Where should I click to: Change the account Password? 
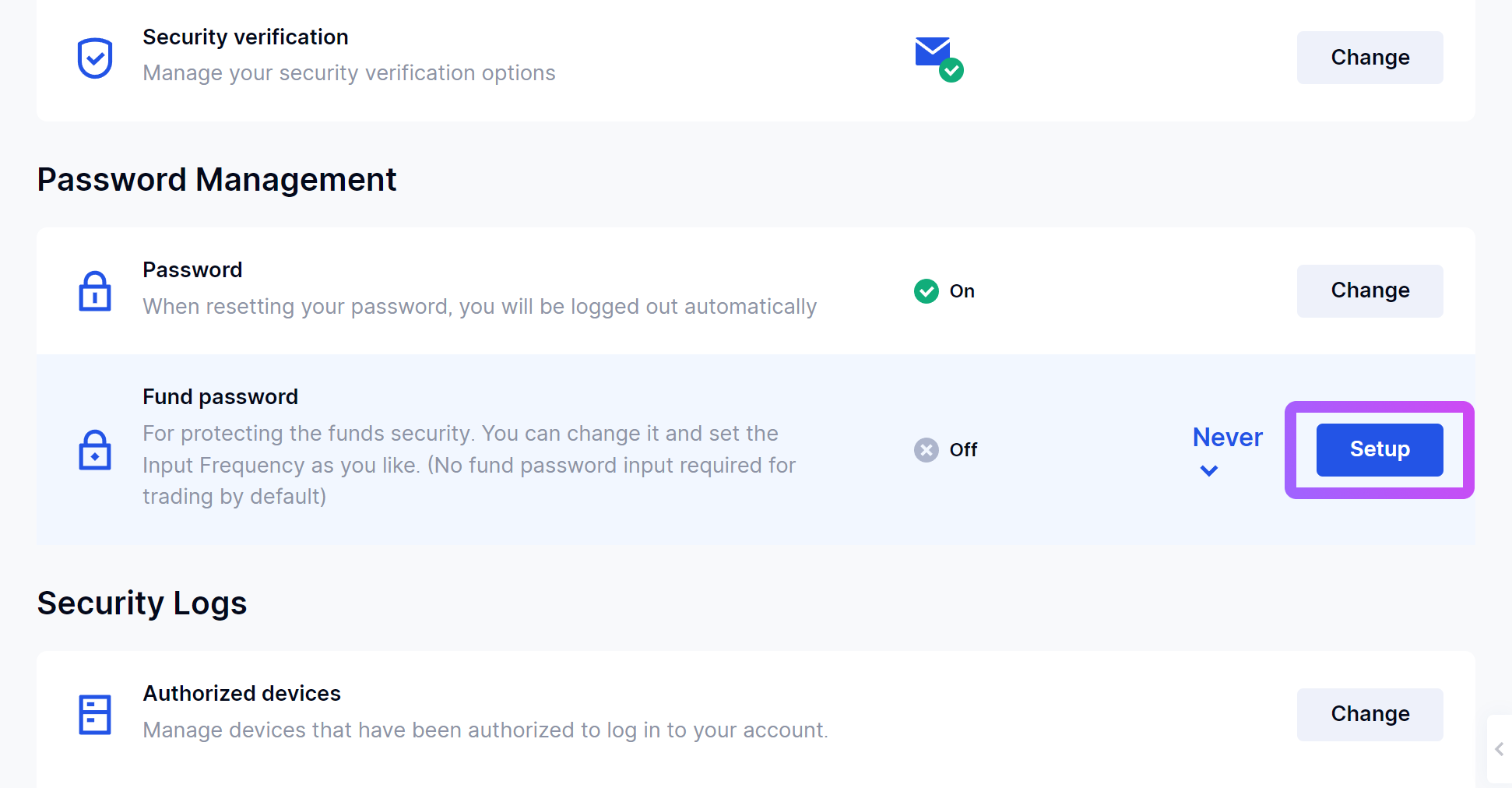coord(1370,290)
